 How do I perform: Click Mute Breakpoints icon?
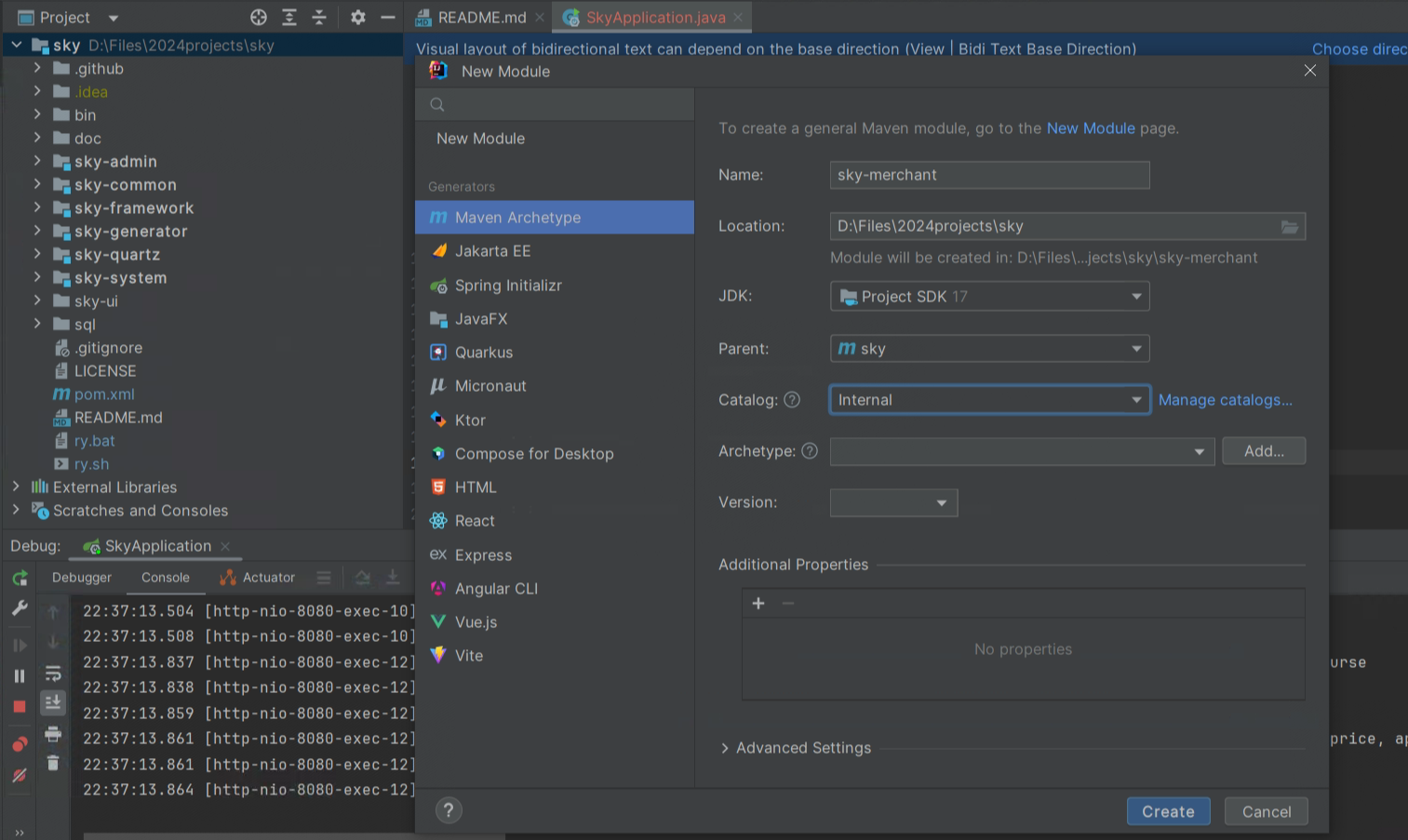click(x=20, y=776)
